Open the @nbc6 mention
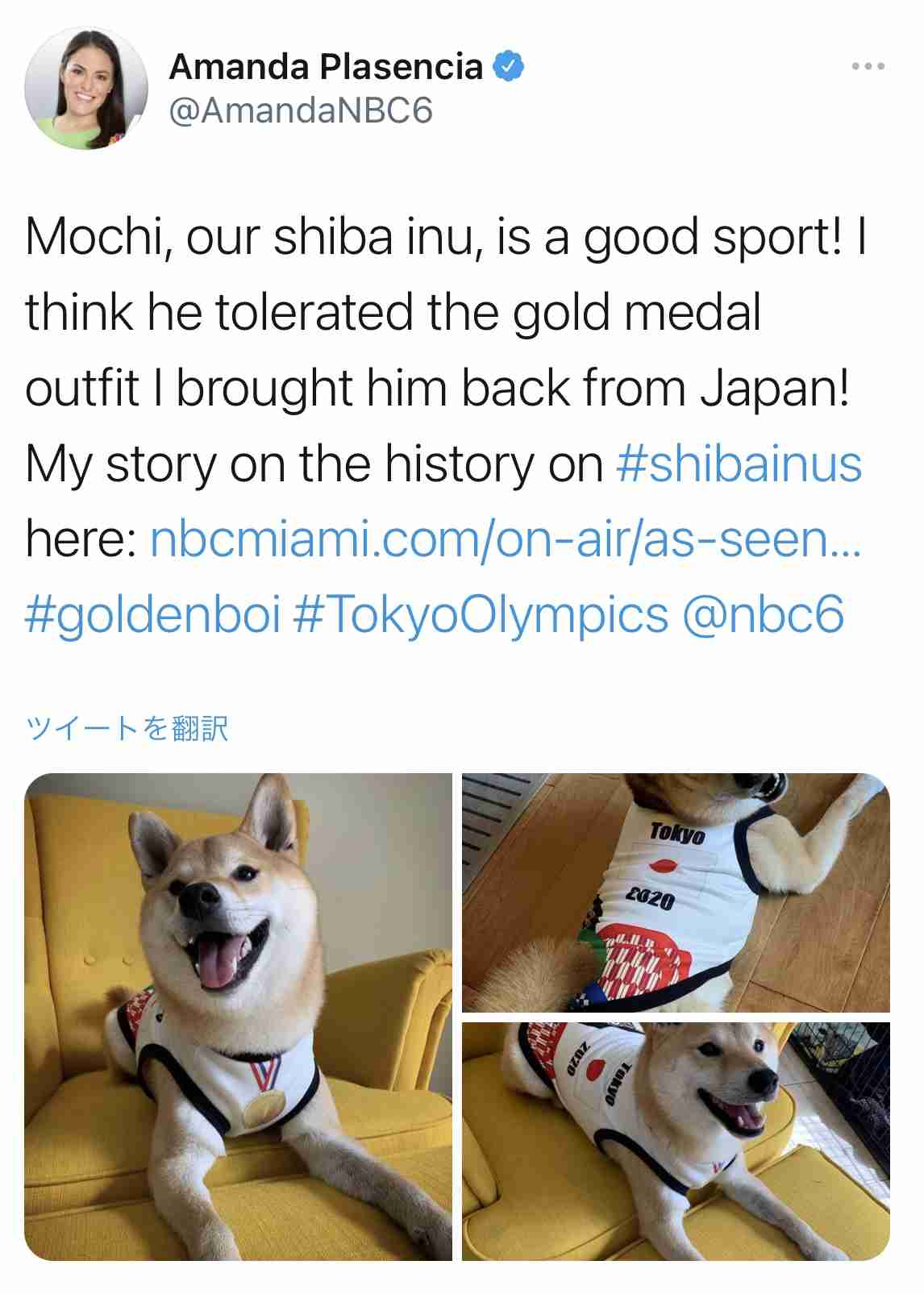 click(x=763, y=615)
